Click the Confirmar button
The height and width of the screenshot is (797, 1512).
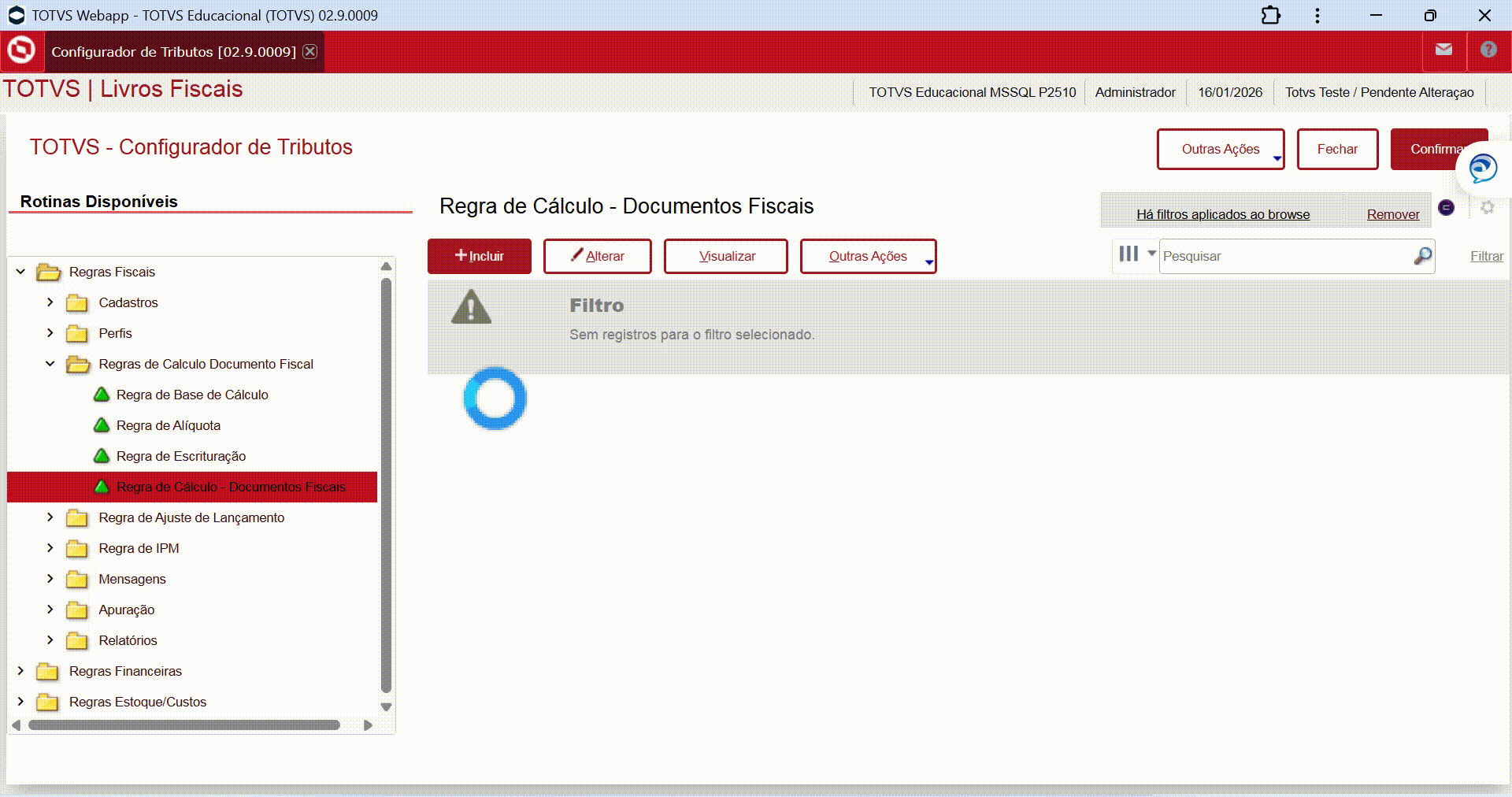pos(1438,149)
